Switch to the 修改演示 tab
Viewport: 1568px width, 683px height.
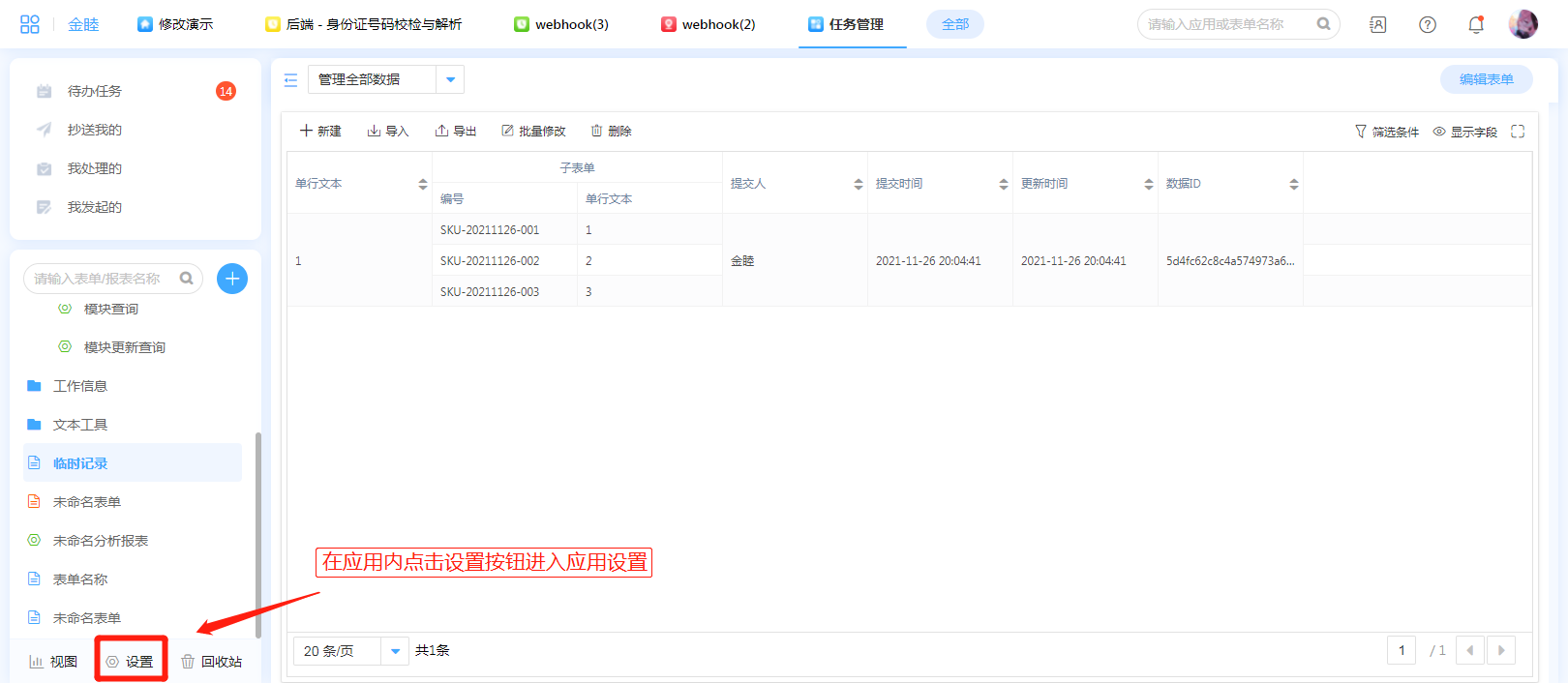click(175, 24)
